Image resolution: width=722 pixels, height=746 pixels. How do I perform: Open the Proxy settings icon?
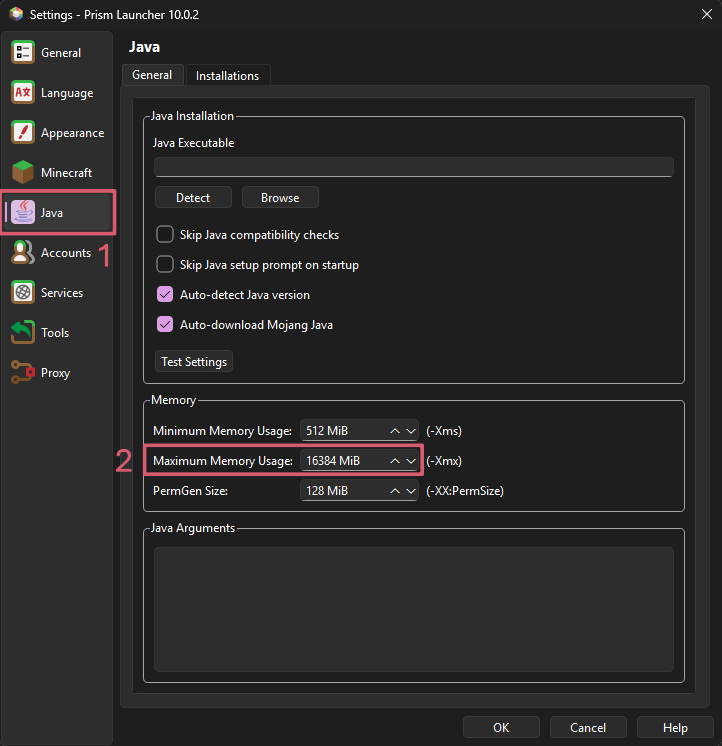22,372
